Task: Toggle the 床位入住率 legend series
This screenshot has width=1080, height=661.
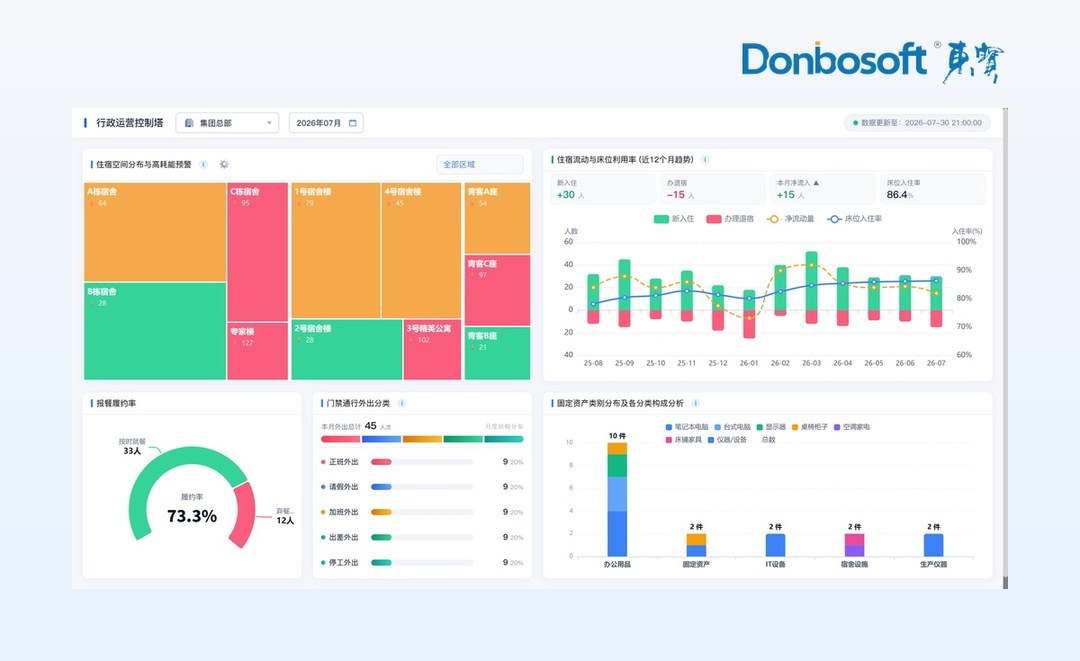Action: click(855, 219)
